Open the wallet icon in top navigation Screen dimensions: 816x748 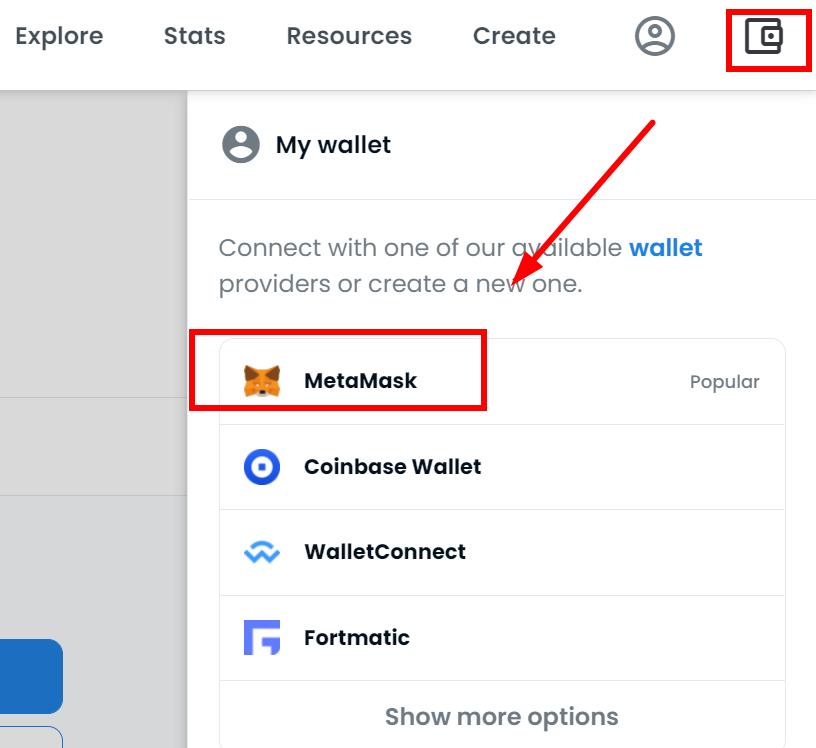[764, 36]
